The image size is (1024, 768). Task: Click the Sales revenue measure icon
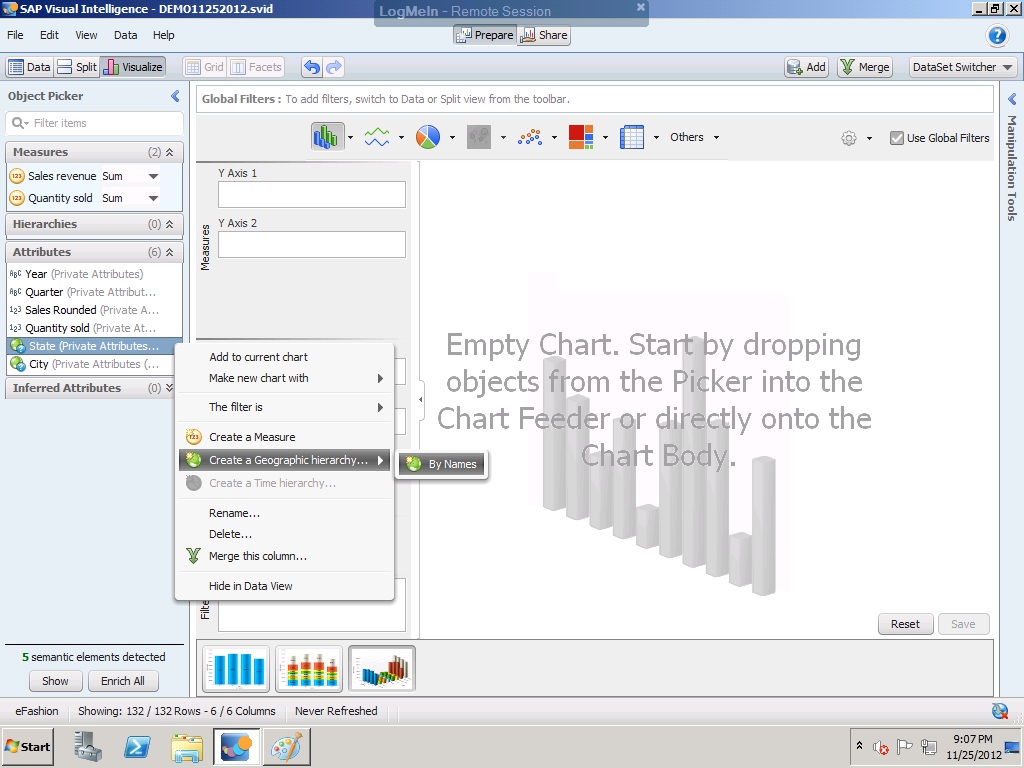pyautogui.click(x=17, y=176)
